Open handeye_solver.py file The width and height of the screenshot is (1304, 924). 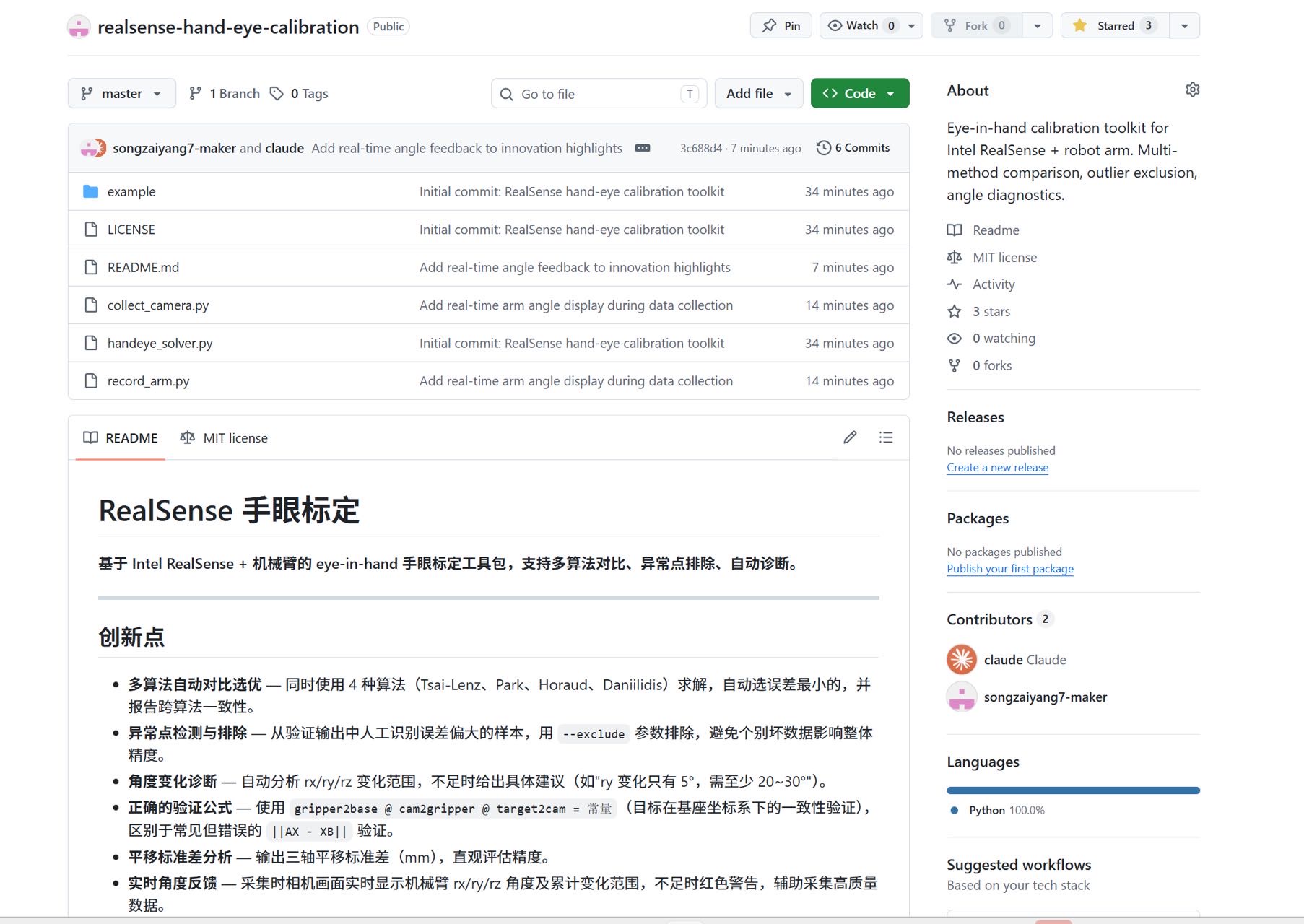[160, 343]
